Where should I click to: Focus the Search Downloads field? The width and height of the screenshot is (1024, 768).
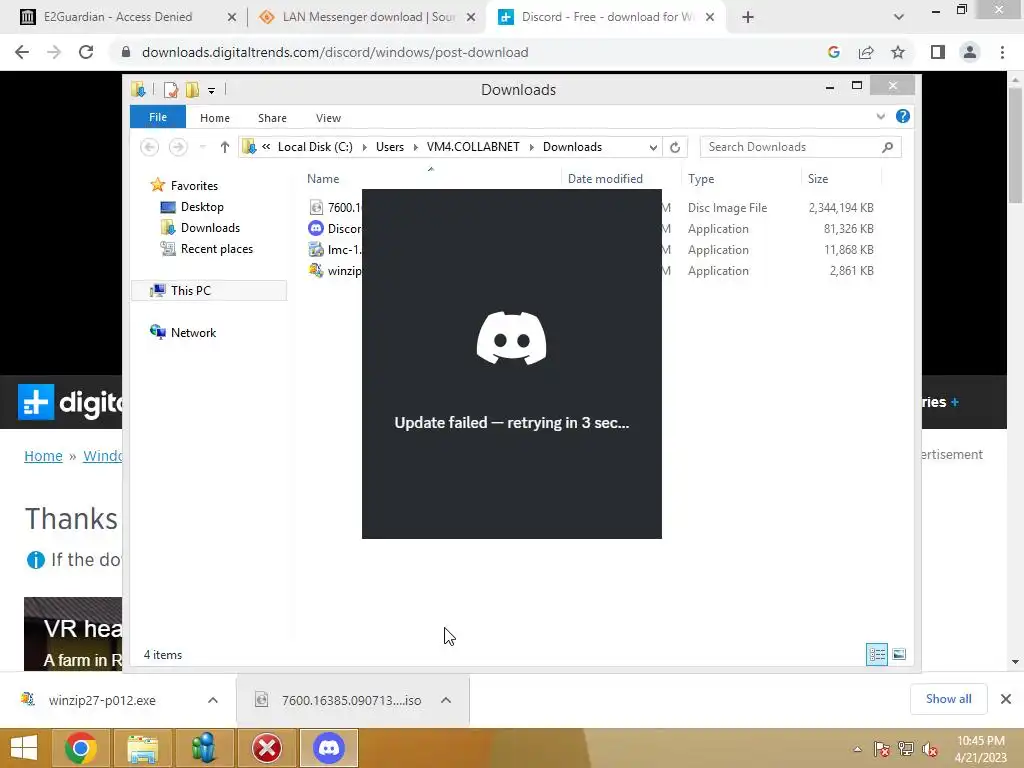[800, 147]
